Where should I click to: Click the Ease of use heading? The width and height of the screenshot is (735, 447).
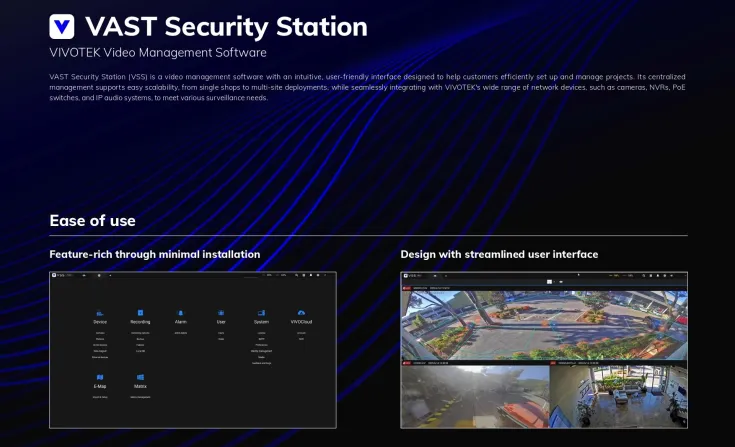pos(92,221)
